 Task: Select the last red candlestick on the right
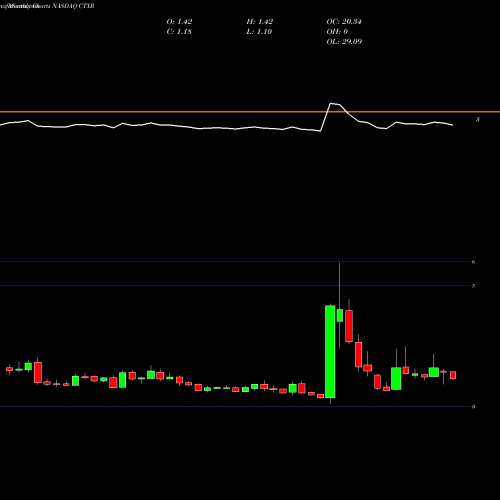click(453, 375)
